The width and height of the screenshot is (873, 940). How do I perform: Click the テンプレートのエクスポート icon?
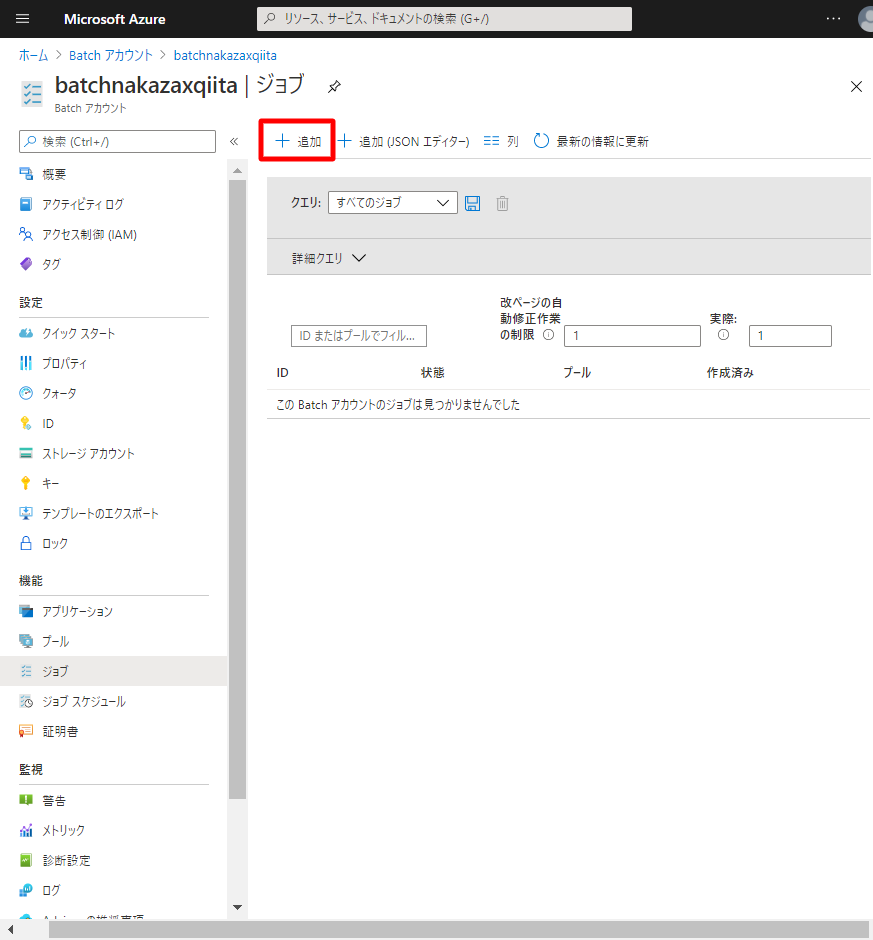(x=26, y=513)
